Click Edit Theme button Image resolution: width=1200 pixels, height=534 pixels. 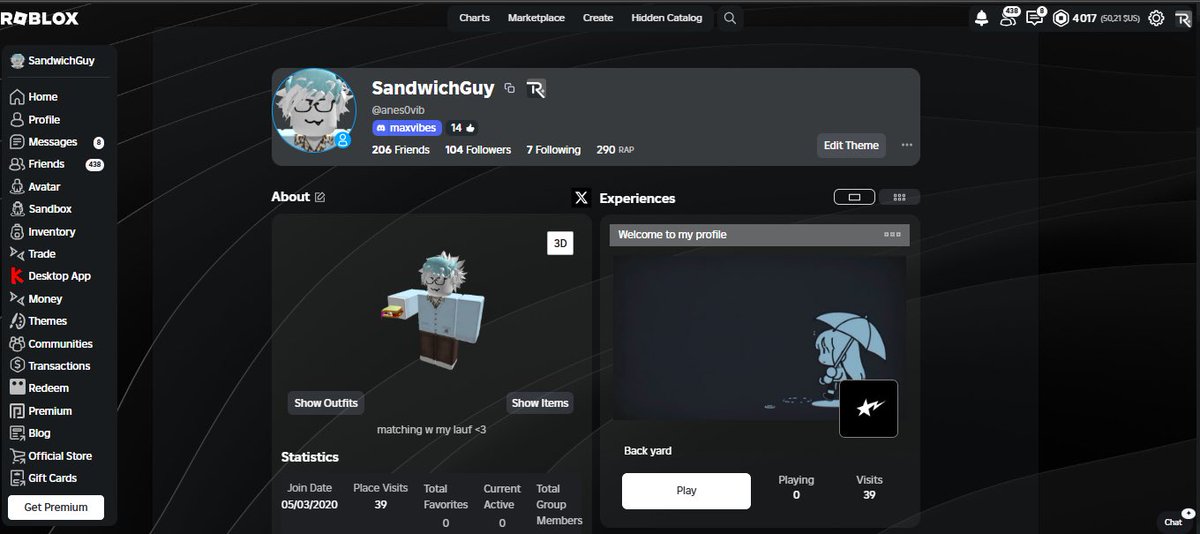click(851, 145)
